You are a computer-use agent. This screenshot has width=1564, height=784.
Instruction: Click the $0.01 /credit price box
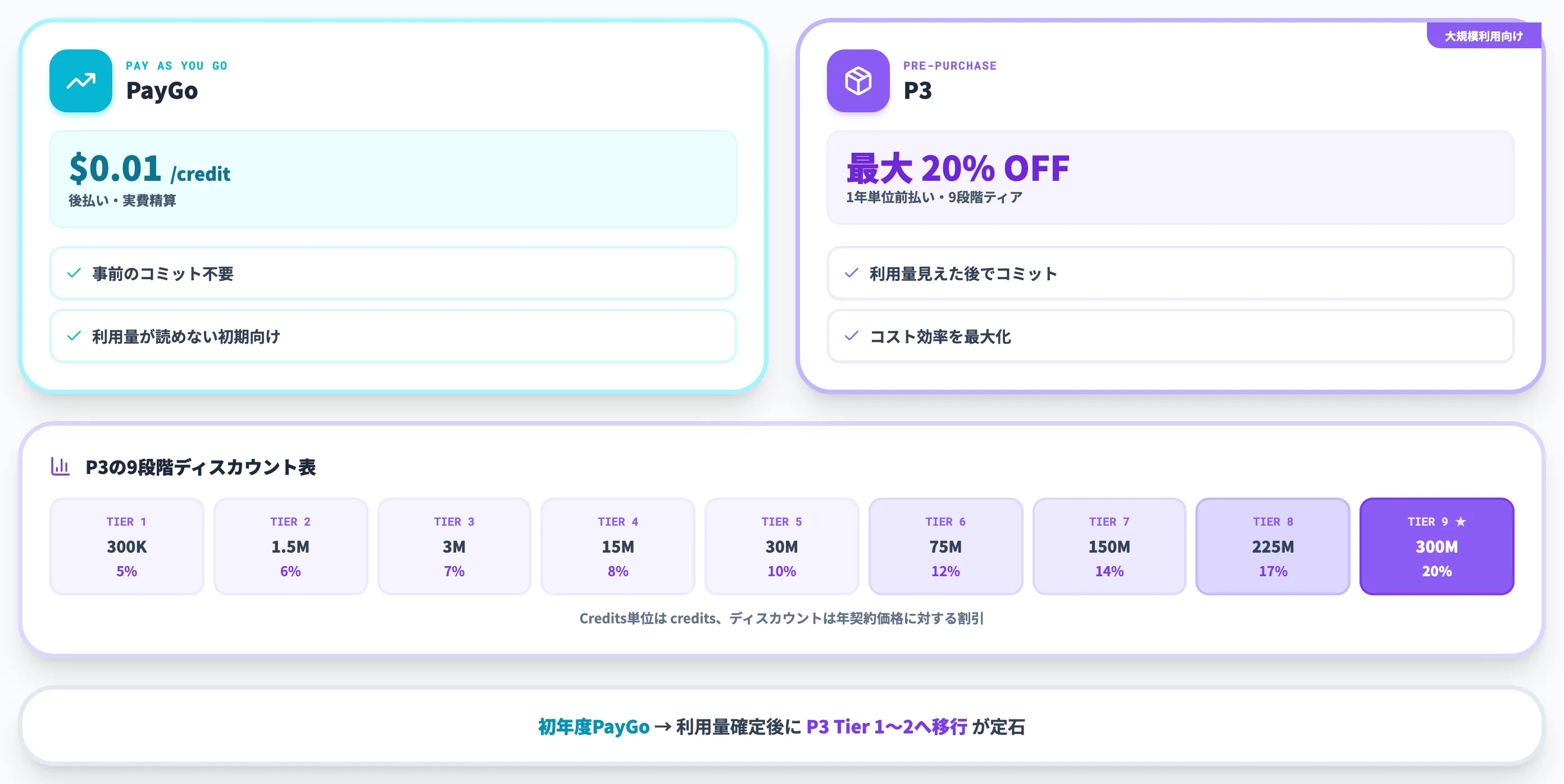tap(393, 179)
